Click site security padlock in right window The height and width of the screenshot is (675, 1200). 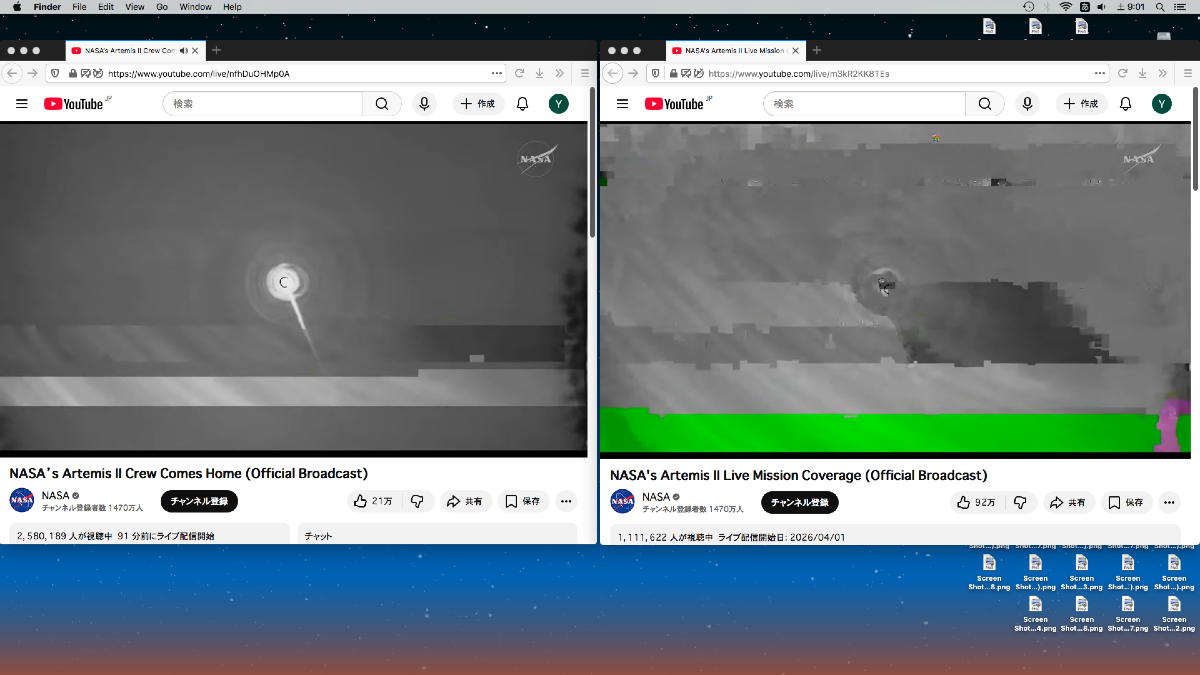tap(675, 73)
